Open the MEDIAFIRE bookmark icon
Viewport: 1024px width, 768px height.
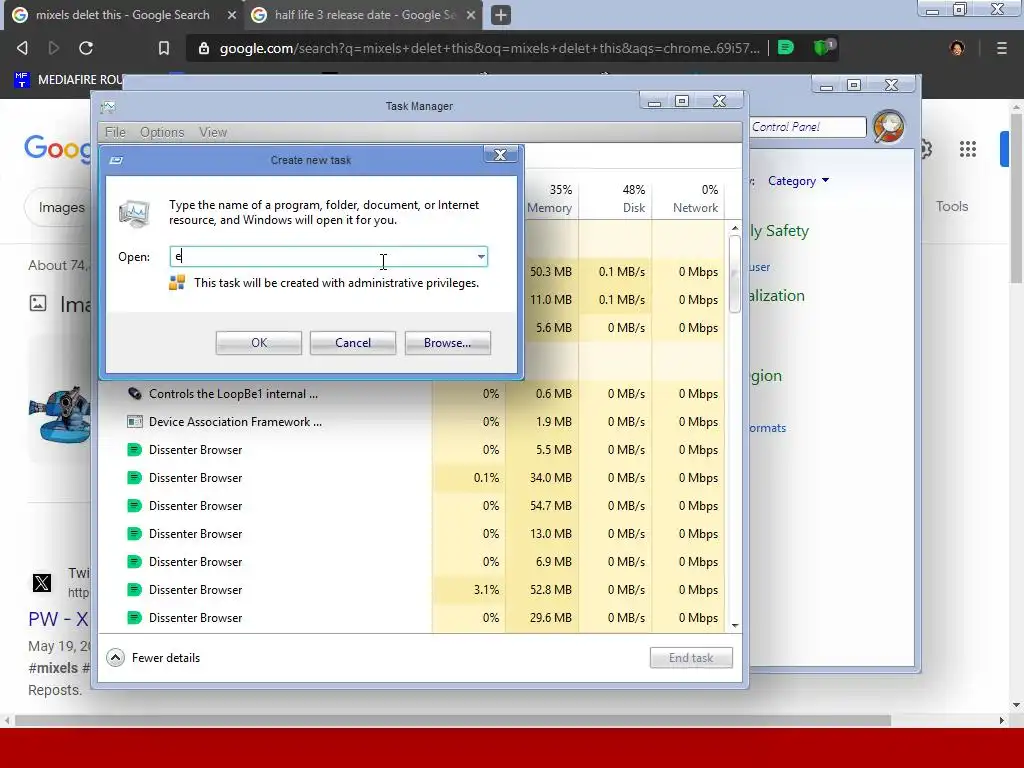point(22,80)
